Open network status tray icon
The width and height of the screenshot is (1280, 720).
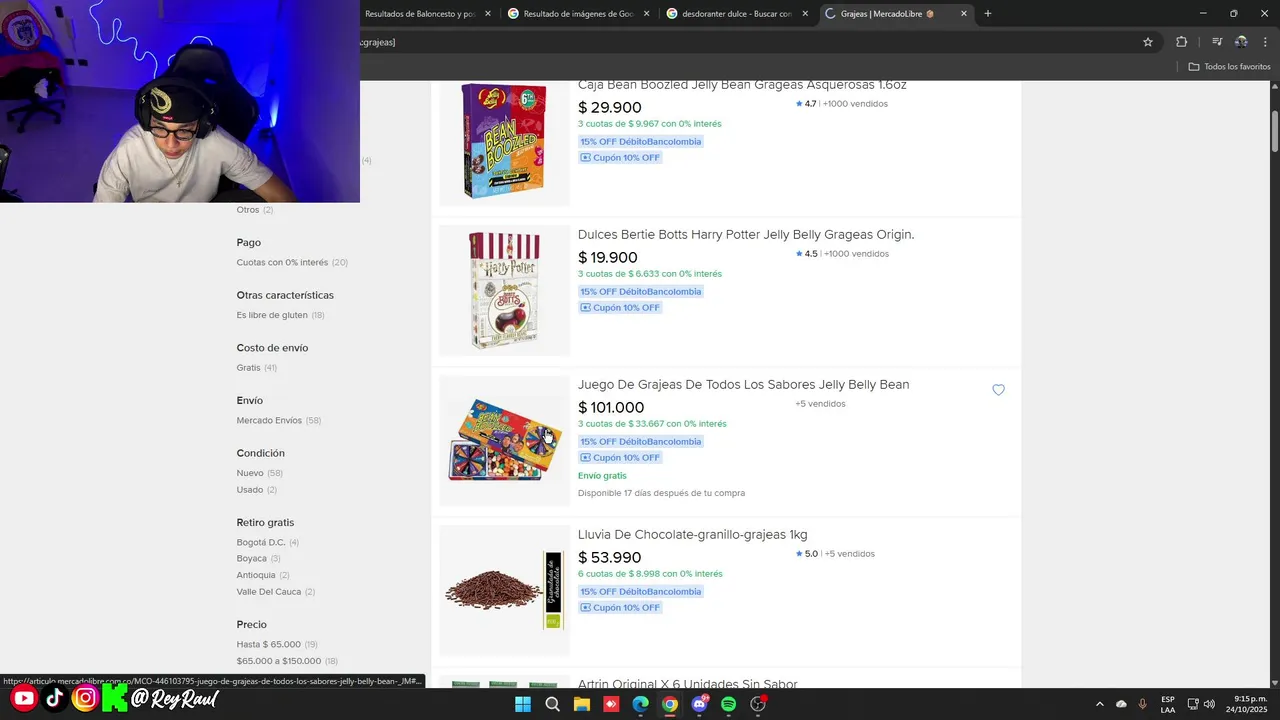pyautogui.click(x=1193, y=704)
